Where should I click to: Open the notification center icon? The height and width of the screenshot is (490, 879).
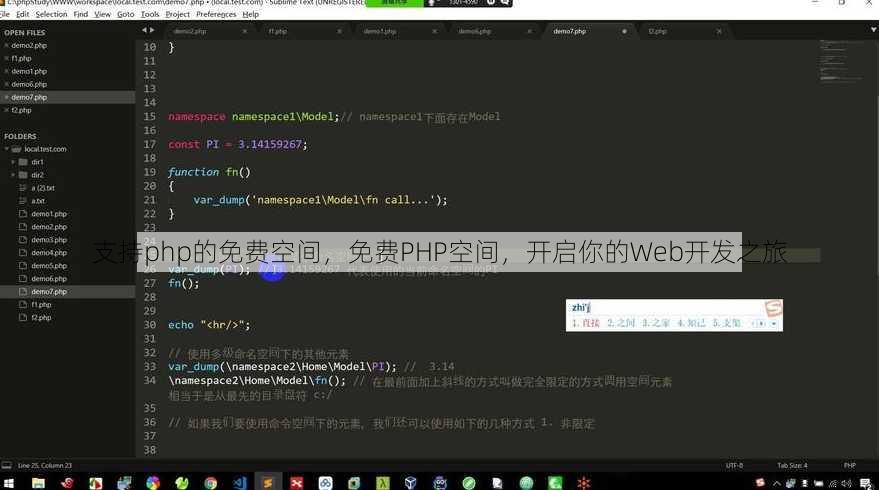[866, 483]
